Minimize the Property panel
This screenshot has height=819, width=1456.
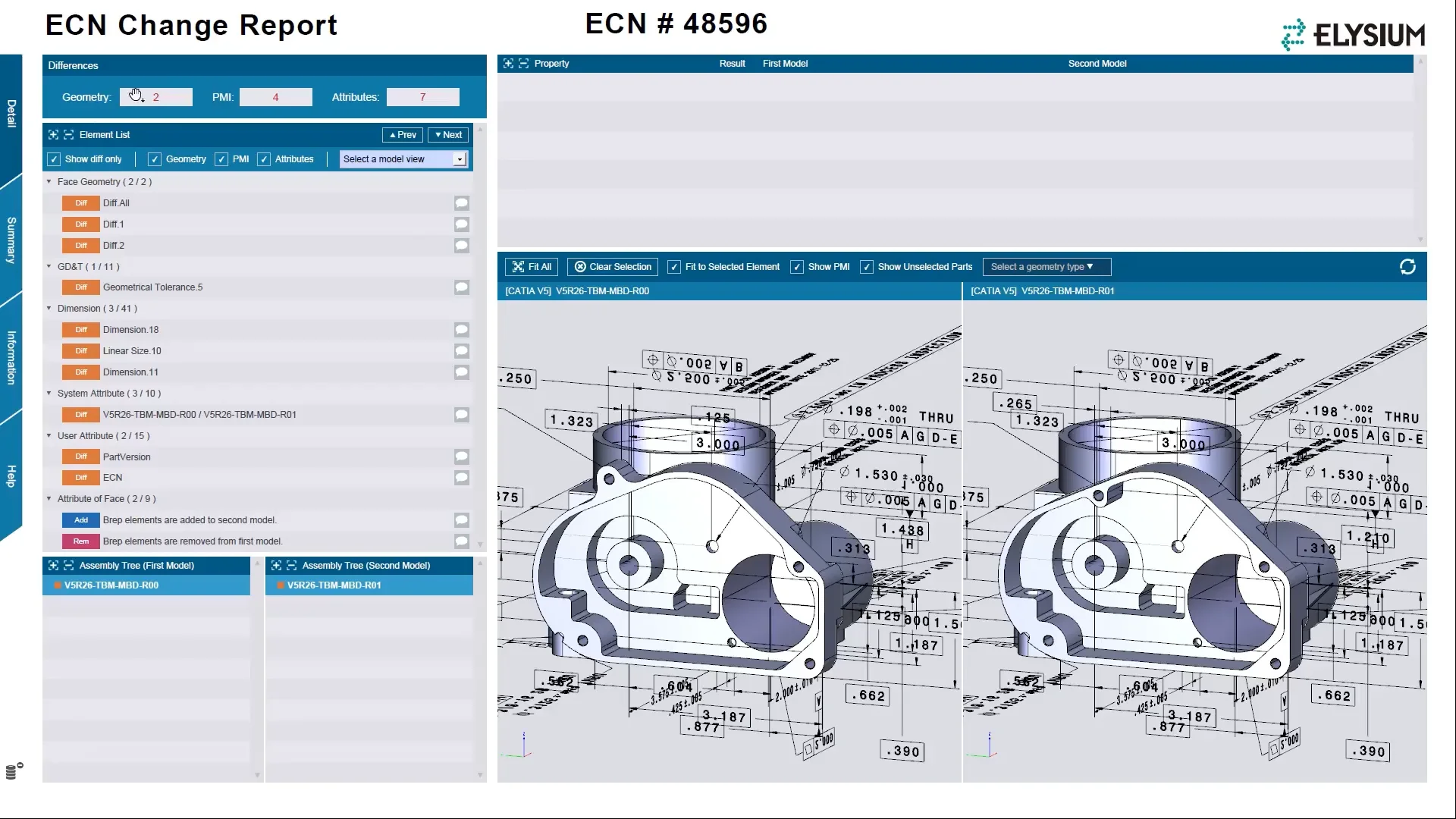click(524, 64)
